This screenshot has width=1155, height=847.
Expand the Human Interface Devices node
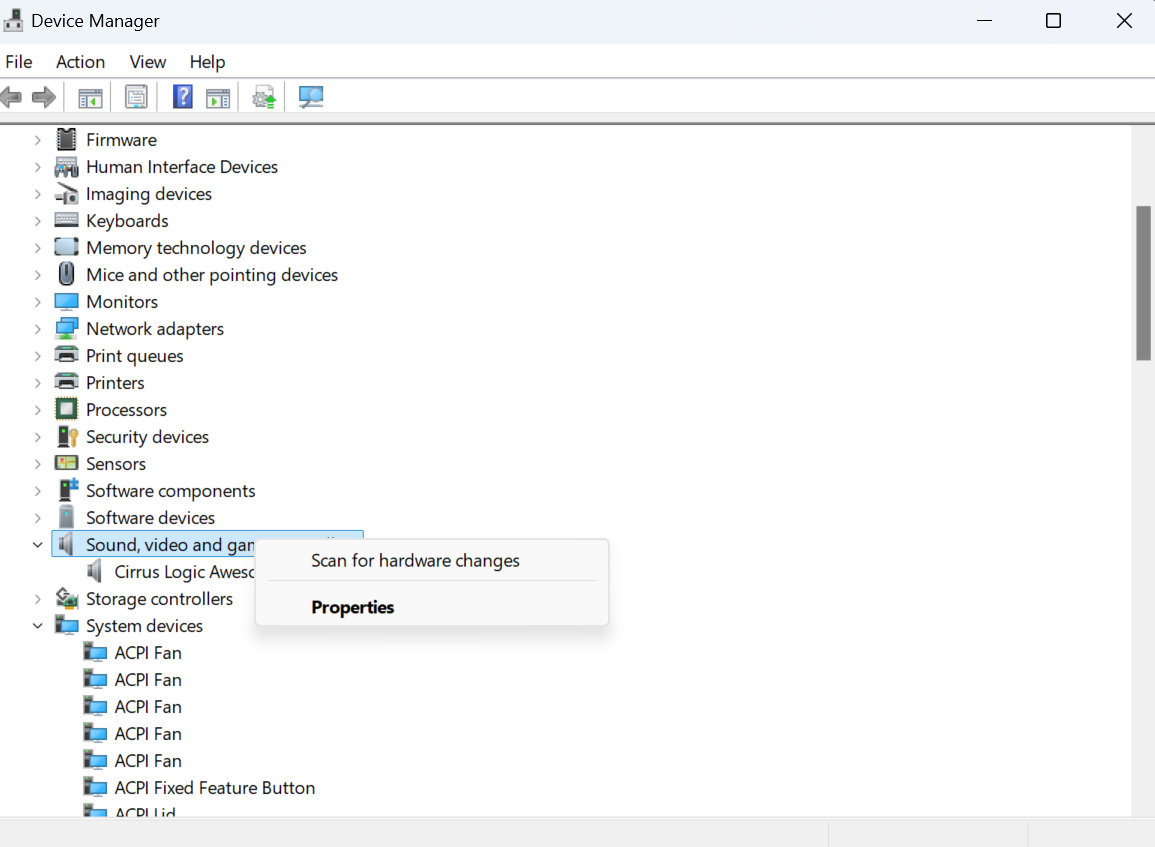[38, 166]
